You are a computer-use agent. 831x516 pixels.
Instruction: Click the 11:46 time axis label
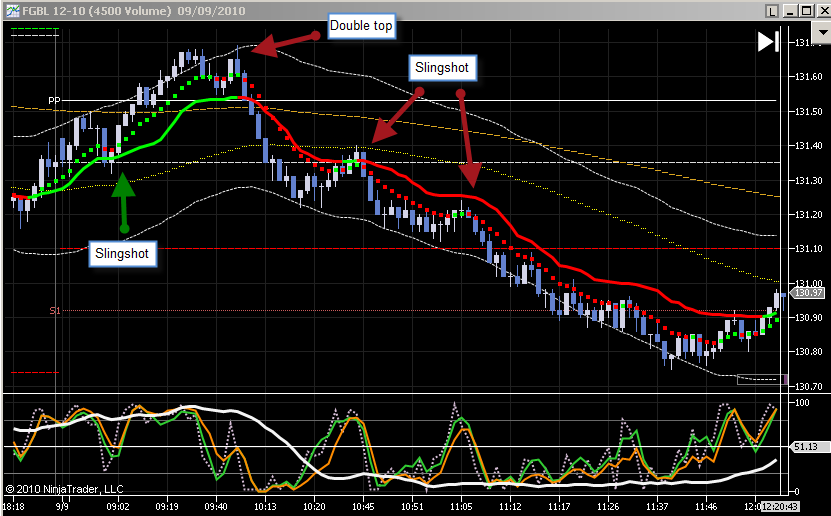(706, 507)
